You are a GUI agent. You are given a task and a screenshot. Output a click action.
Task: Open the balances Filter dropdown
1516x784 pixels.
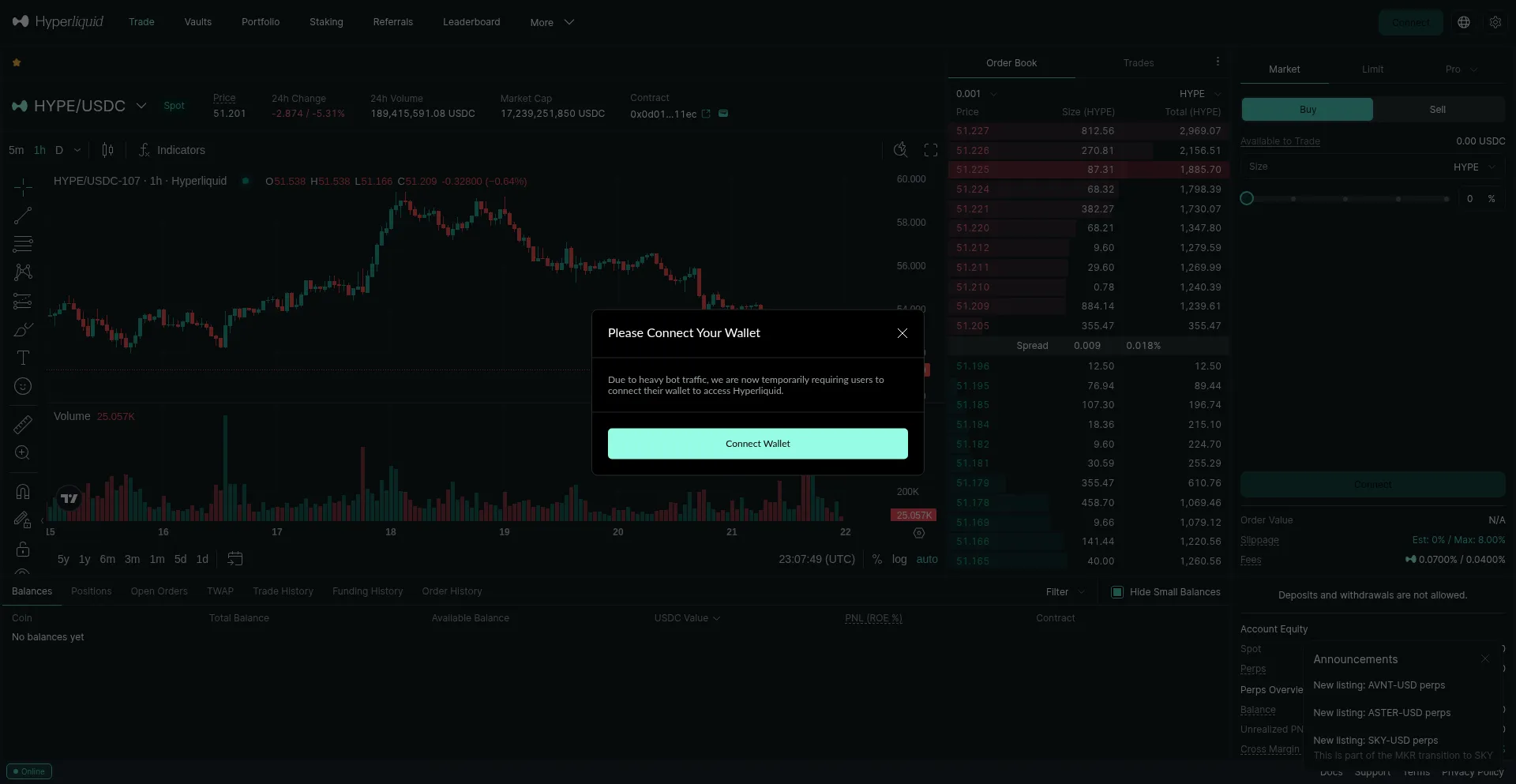tap(1065, 592)
